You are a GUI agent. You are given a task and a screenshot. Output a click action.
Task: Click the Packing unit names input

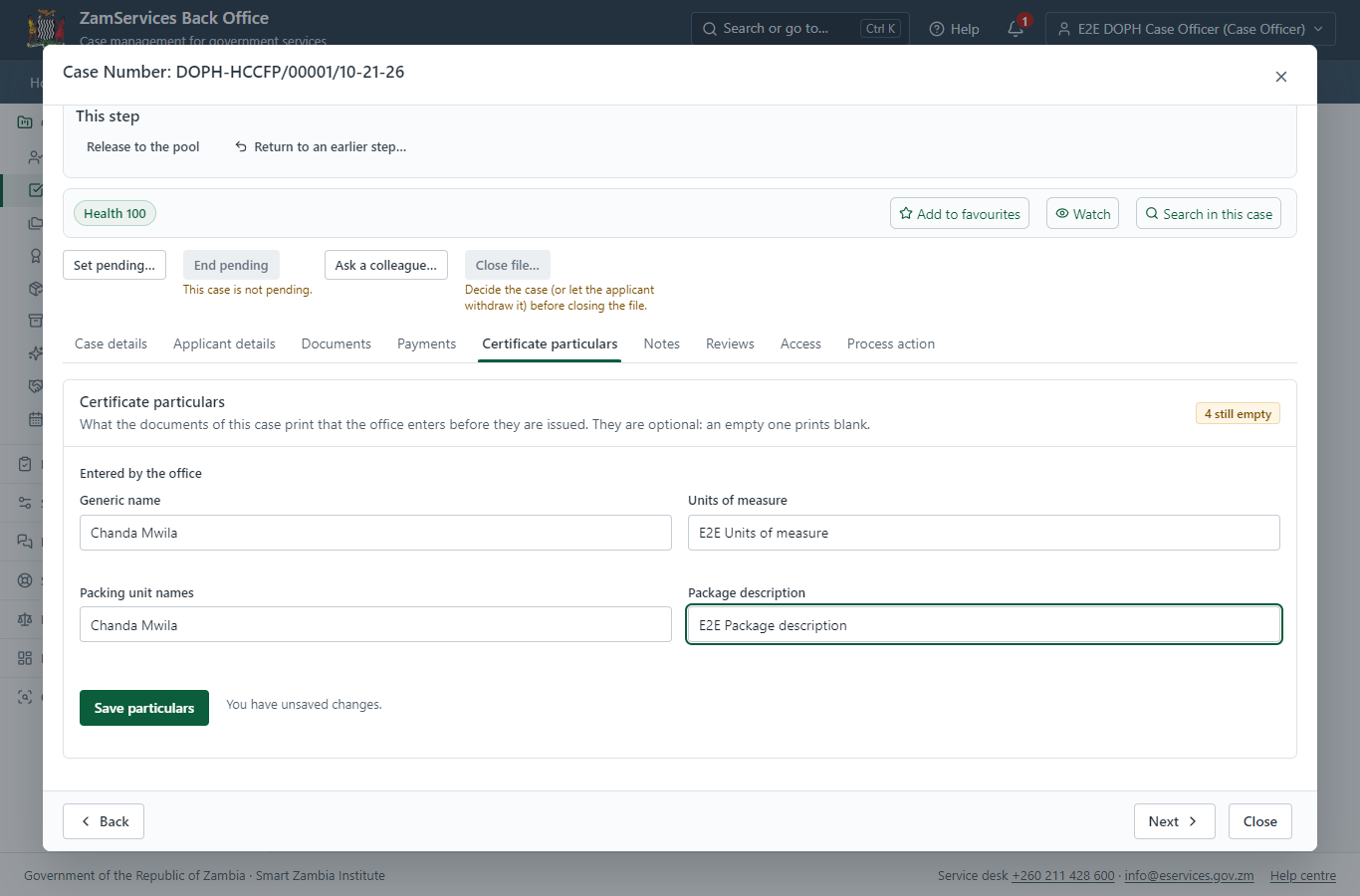pos(375,625)
